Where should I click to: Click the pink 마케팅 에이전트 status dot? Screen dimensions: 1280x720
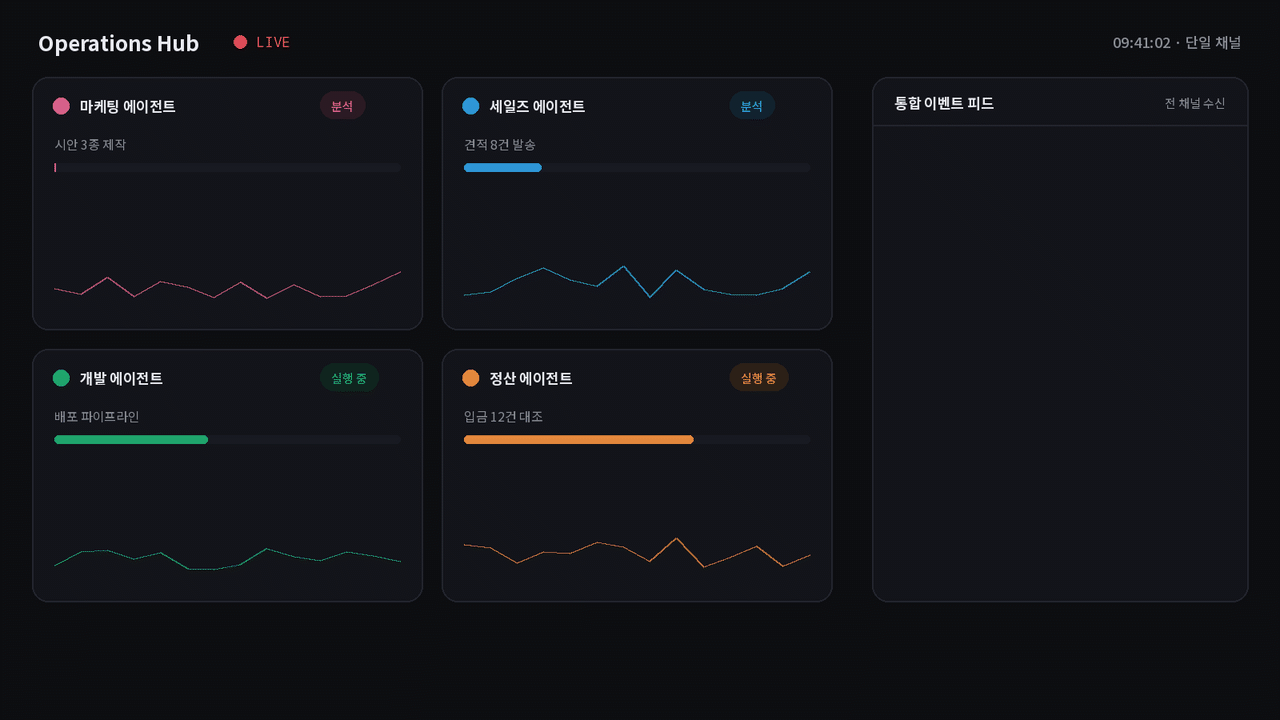click(x=61, y=106)
